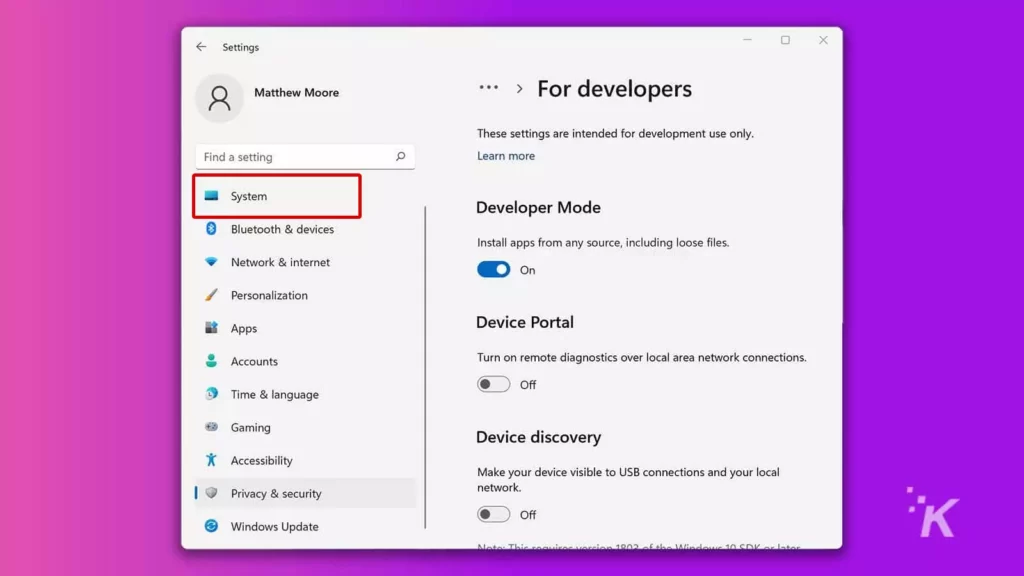Click the Apps icon in sidebar
Image resolution: width=1024 pixels, height=576 pixels.
[211, 328]
